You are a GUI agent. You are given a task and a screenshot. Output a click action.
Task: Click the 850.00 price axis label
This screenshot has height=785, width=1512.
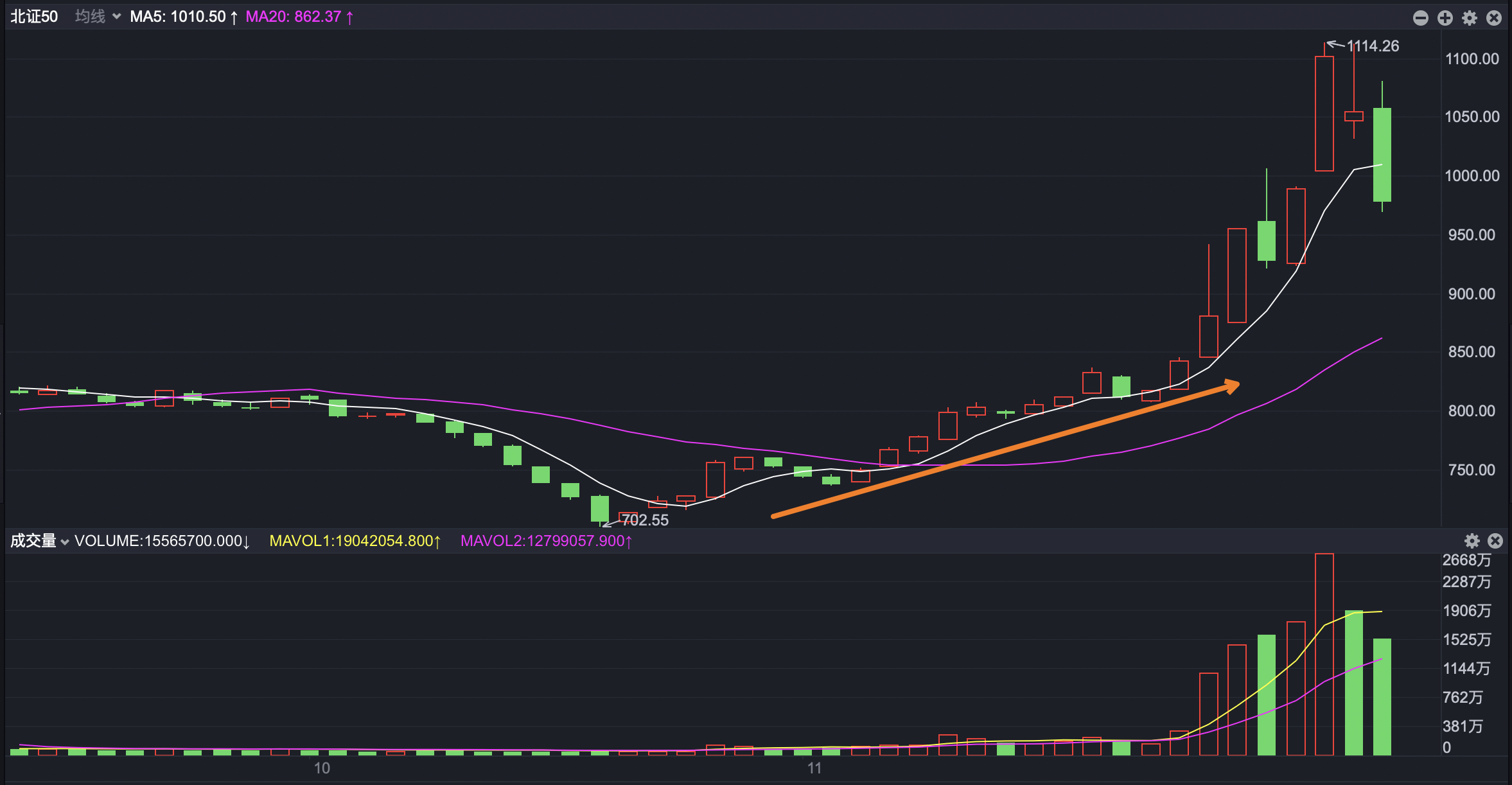[1472, 352]
